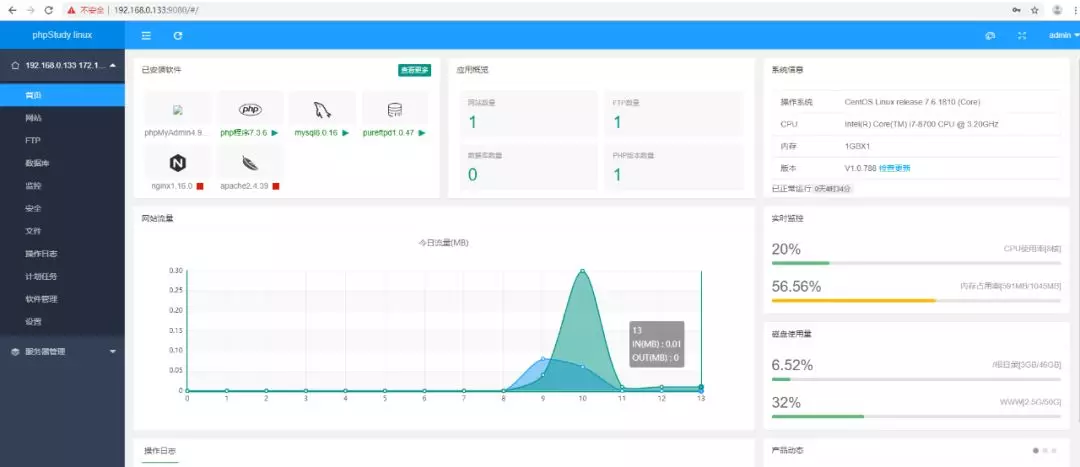Open the admin user dropdown
Image resolution: width=1080 pixels, height=467 pixels.
pyautogui.click(x=1063, y=35)
